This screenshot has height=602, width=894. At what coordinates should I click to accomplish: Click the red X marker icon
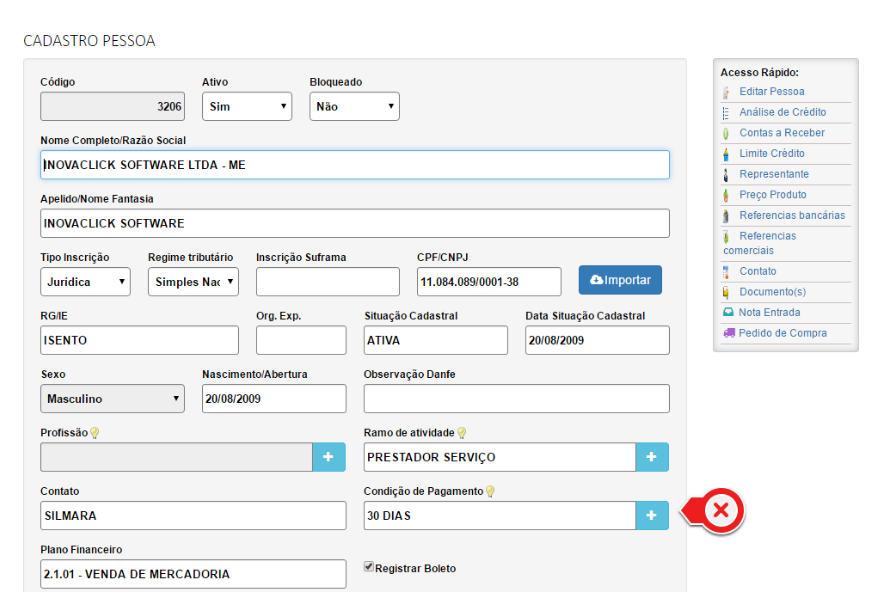pos(720,512)
